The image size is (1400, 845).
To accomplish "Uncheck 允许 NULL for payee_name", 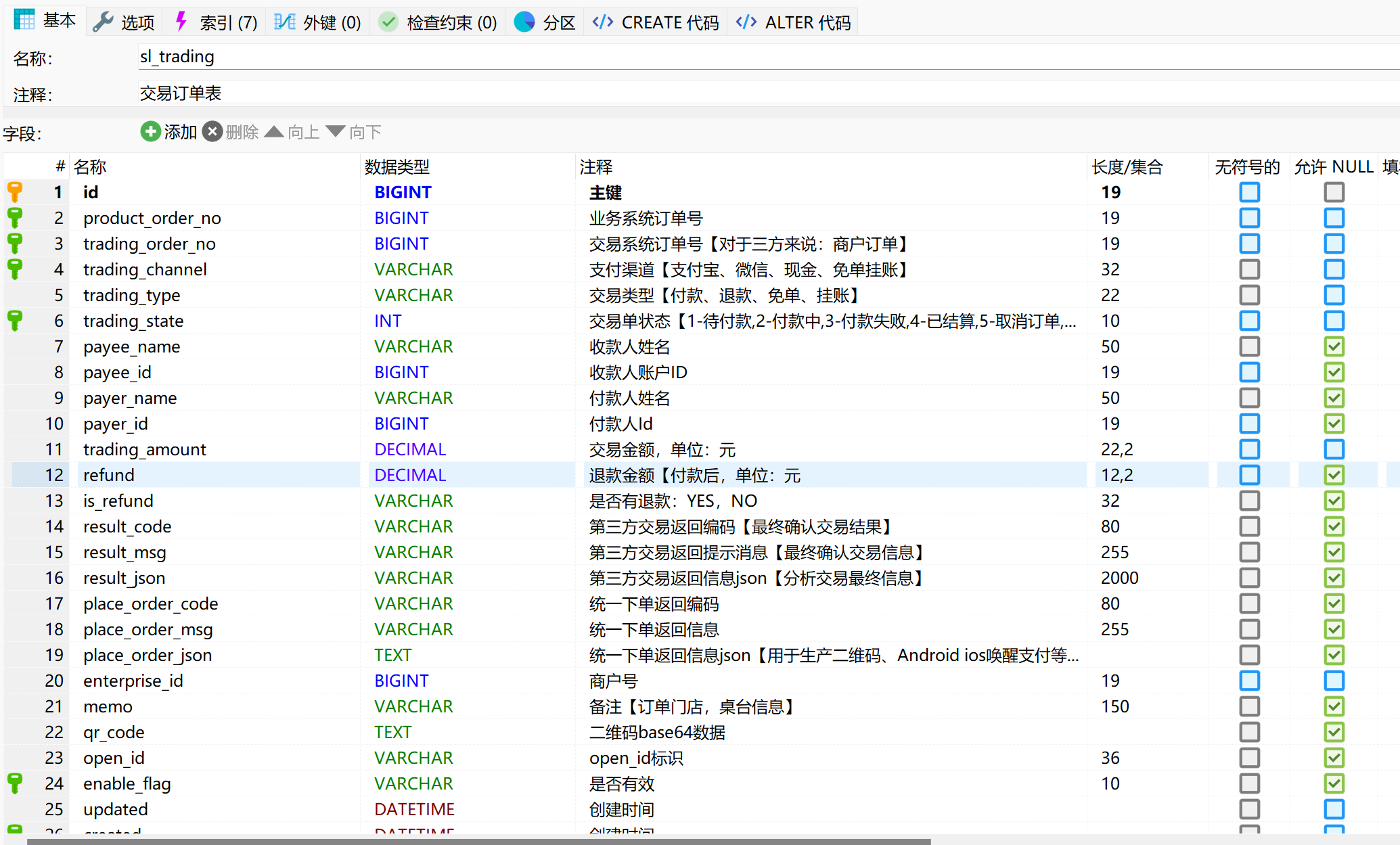I will point(1334,346).
